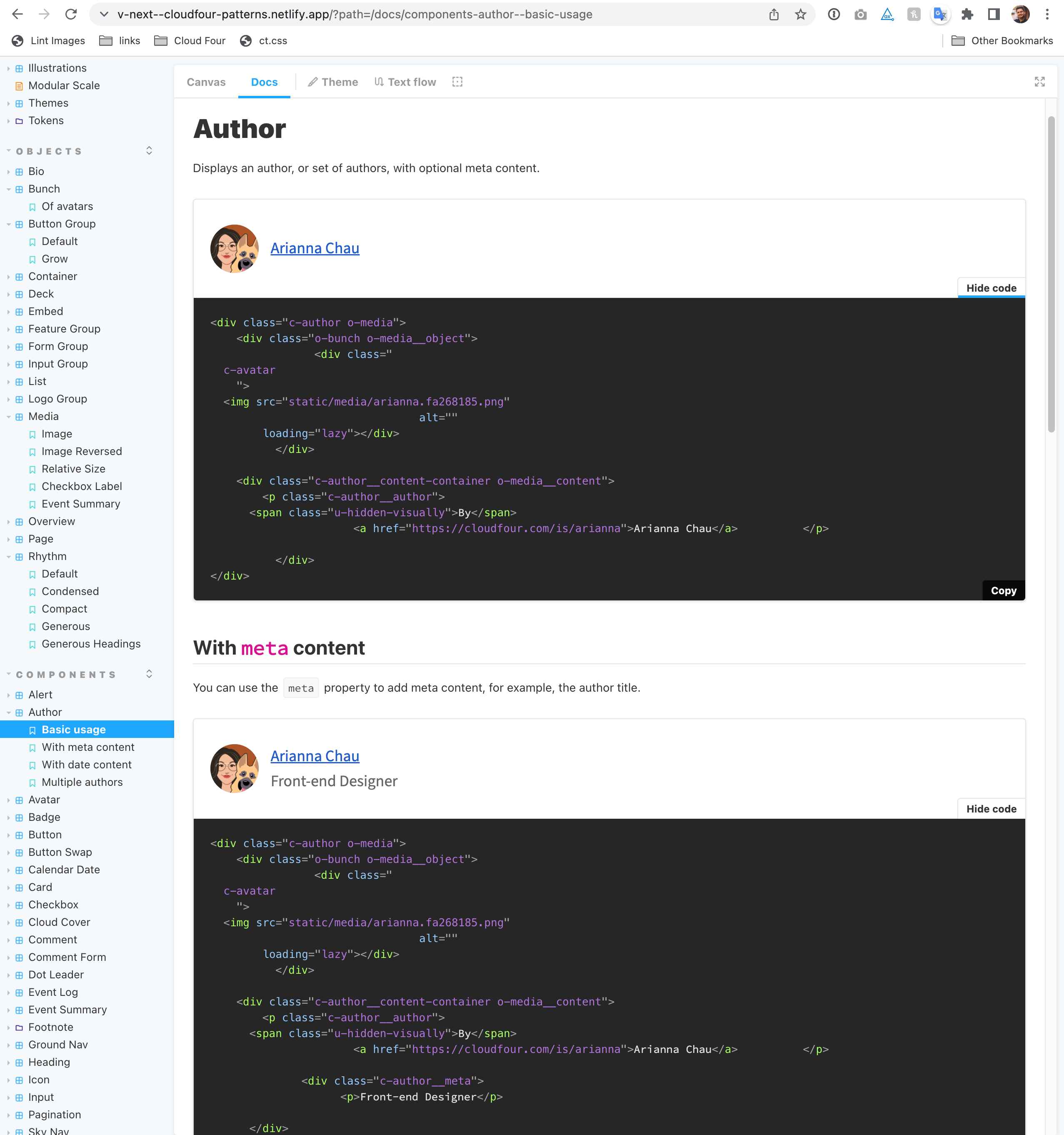Click the Google Translate extension icon
The width and height of the screenshot is (1064, 1135).
coord(940,14)
